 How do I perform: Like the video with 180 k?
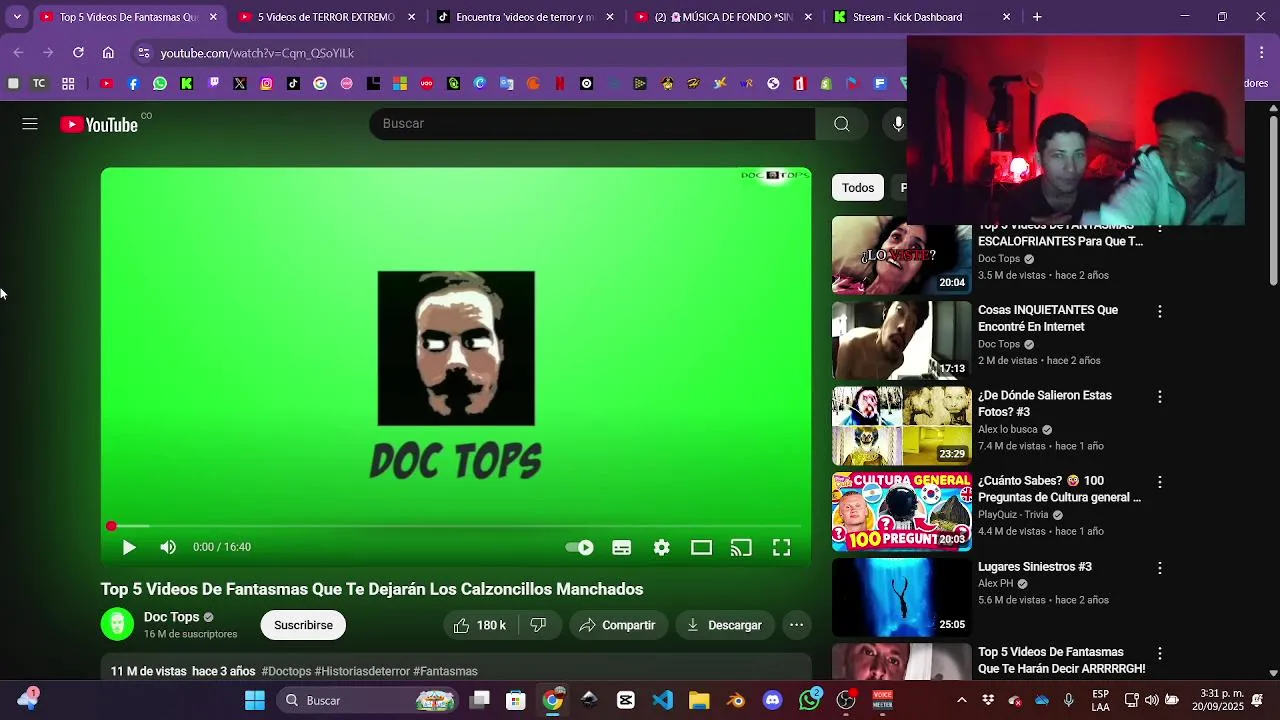point(480,625)
